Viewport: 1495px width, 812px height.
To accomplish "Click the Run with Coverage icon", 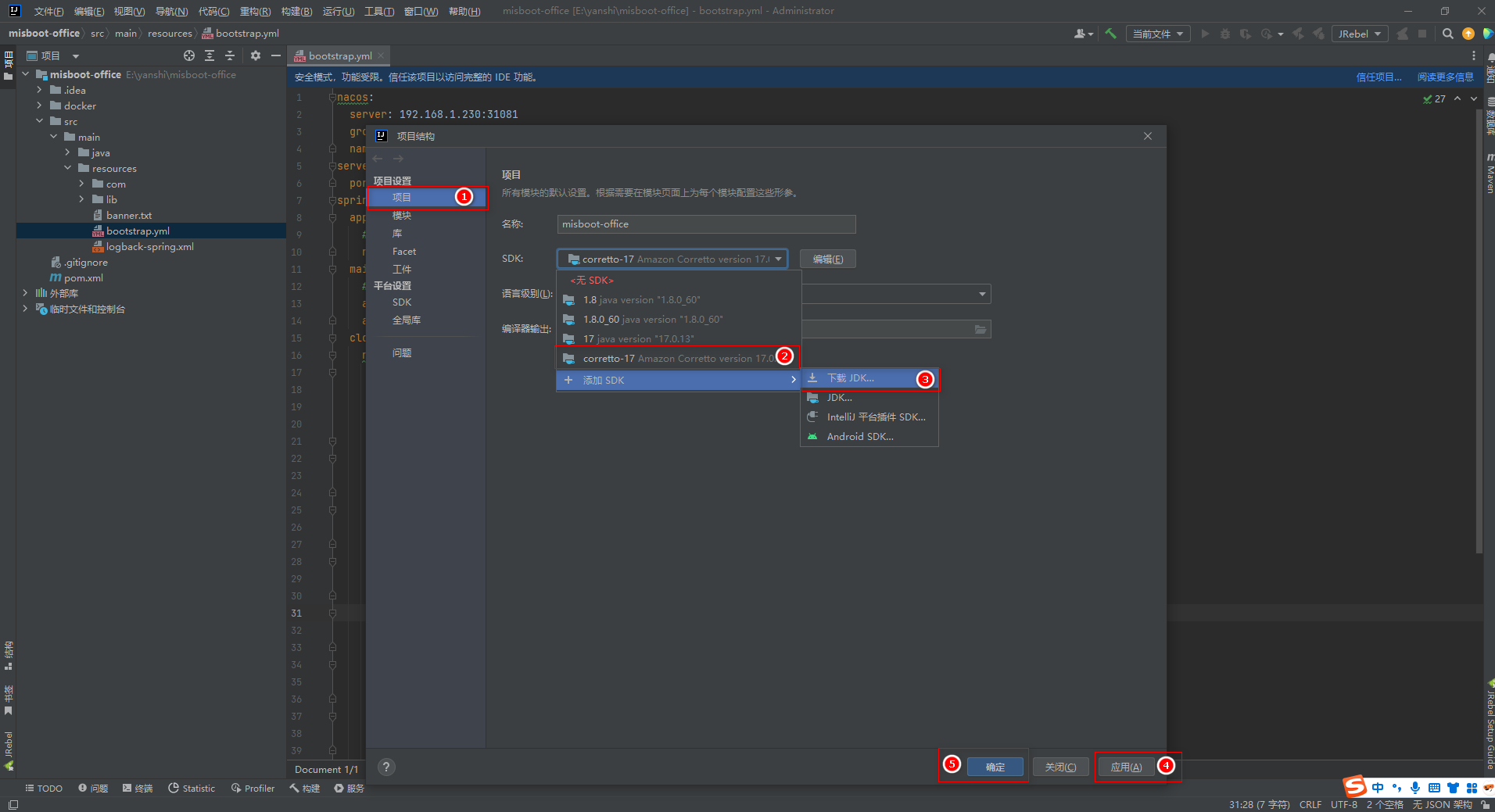I will pyautogui.click(x=1246, y=34).
